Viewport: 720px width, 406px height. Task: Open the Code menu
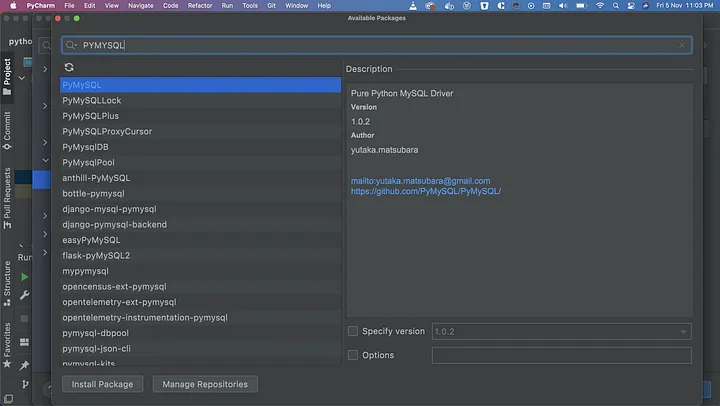[x=170, y=6]
